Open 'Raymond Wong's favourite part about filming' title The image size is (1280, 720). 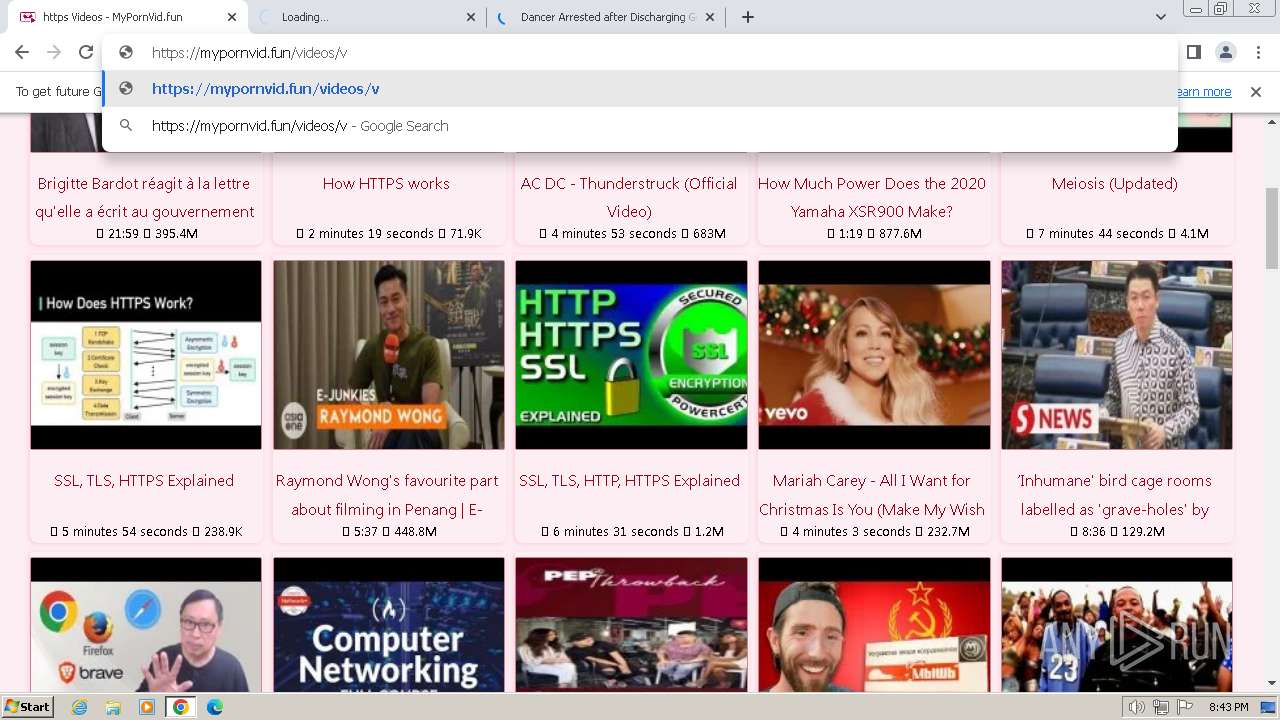[387, 495]
